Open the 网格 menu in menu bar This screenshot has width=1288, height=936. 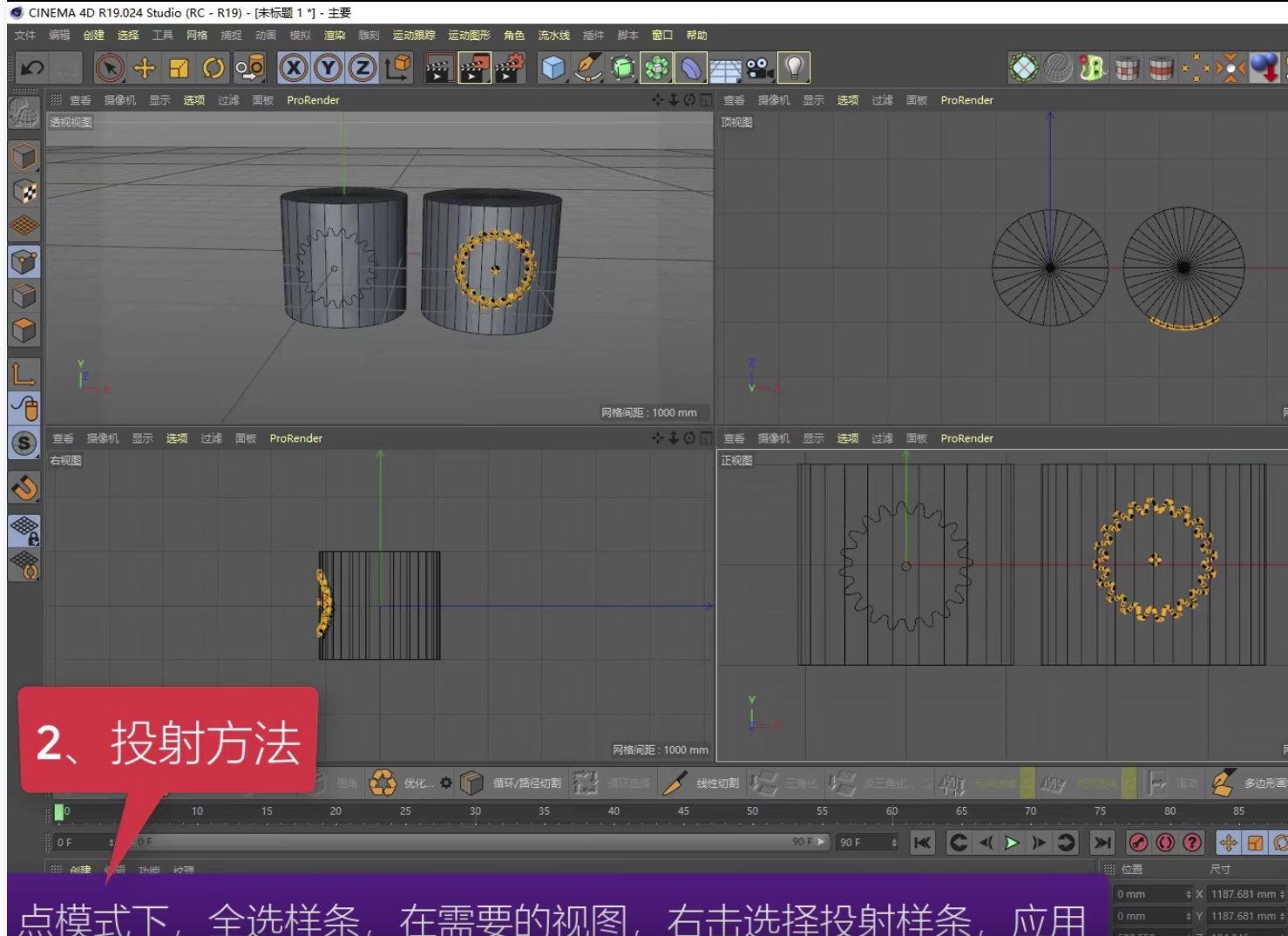tap(197, 36)
